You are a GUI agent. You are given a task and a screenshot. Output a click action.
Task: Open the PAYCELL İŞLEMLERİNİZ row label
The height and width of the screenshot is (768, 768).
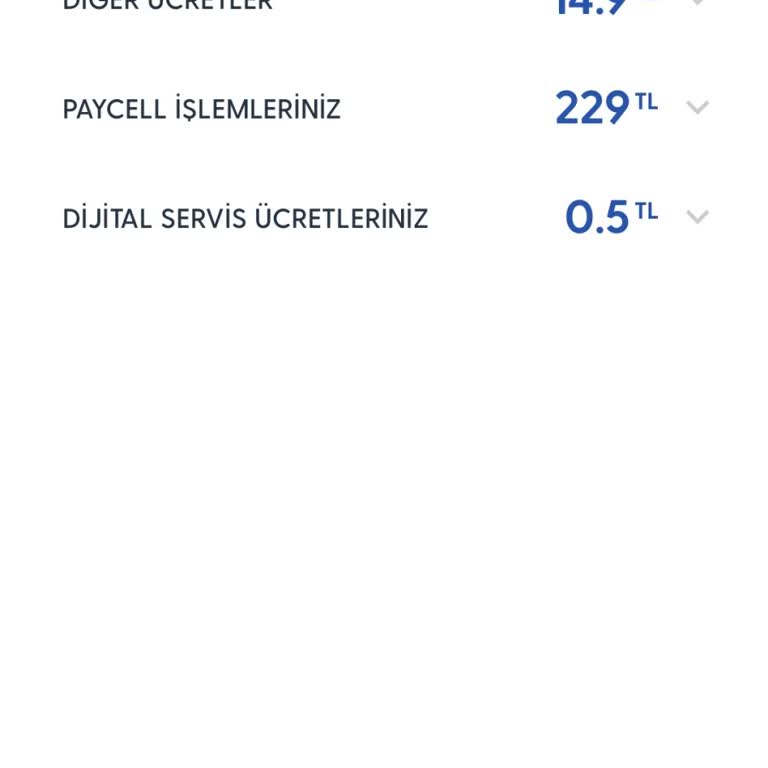pos(201,107)
